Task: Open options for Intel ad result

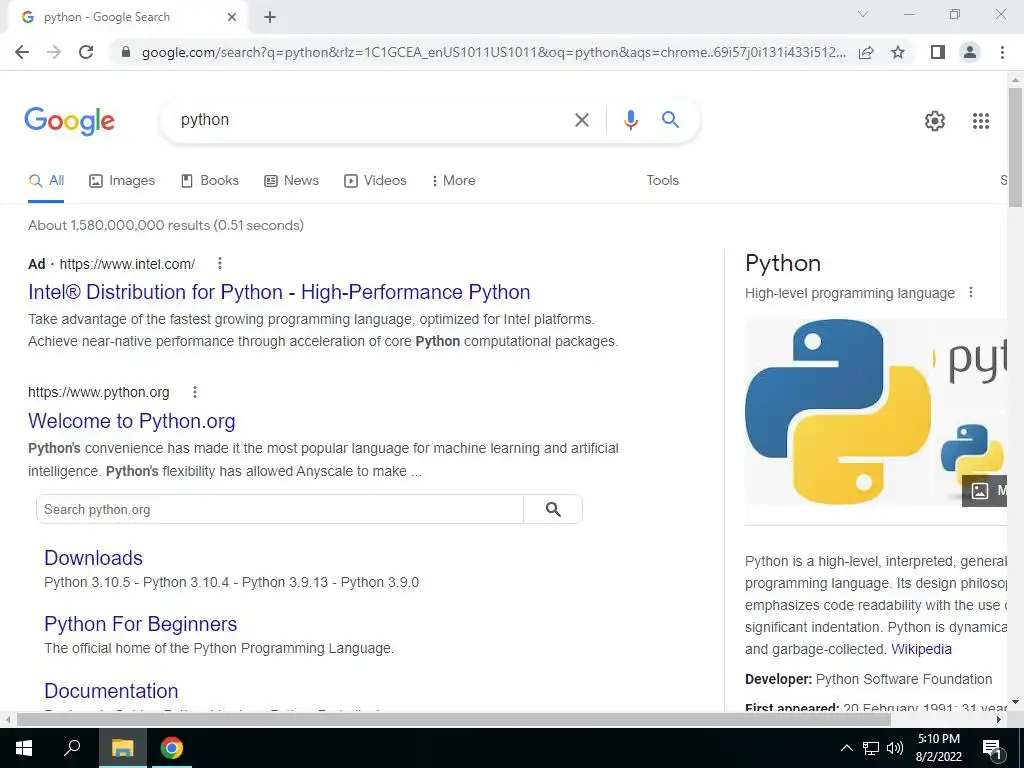Action: pyautogui.click(x=220, y=263)
